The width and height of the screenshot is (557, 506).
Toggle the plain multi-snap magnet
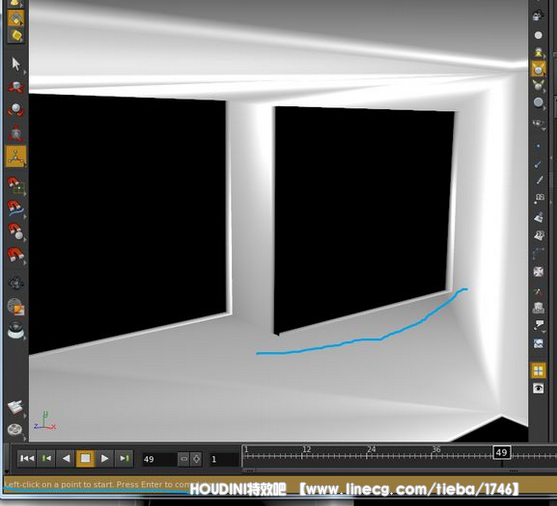pos(16,254)
